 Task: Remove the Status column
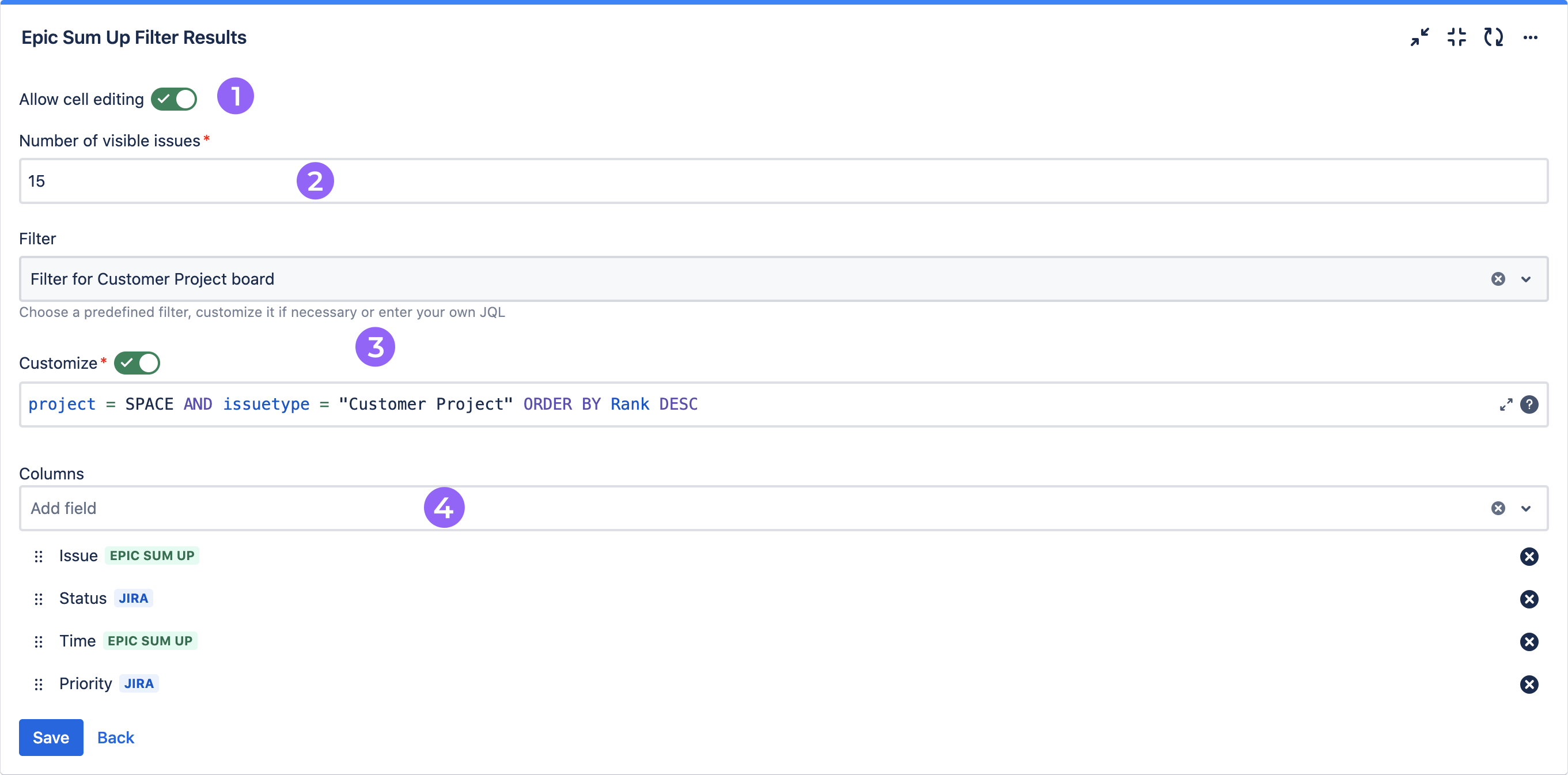coord(1529,600)
